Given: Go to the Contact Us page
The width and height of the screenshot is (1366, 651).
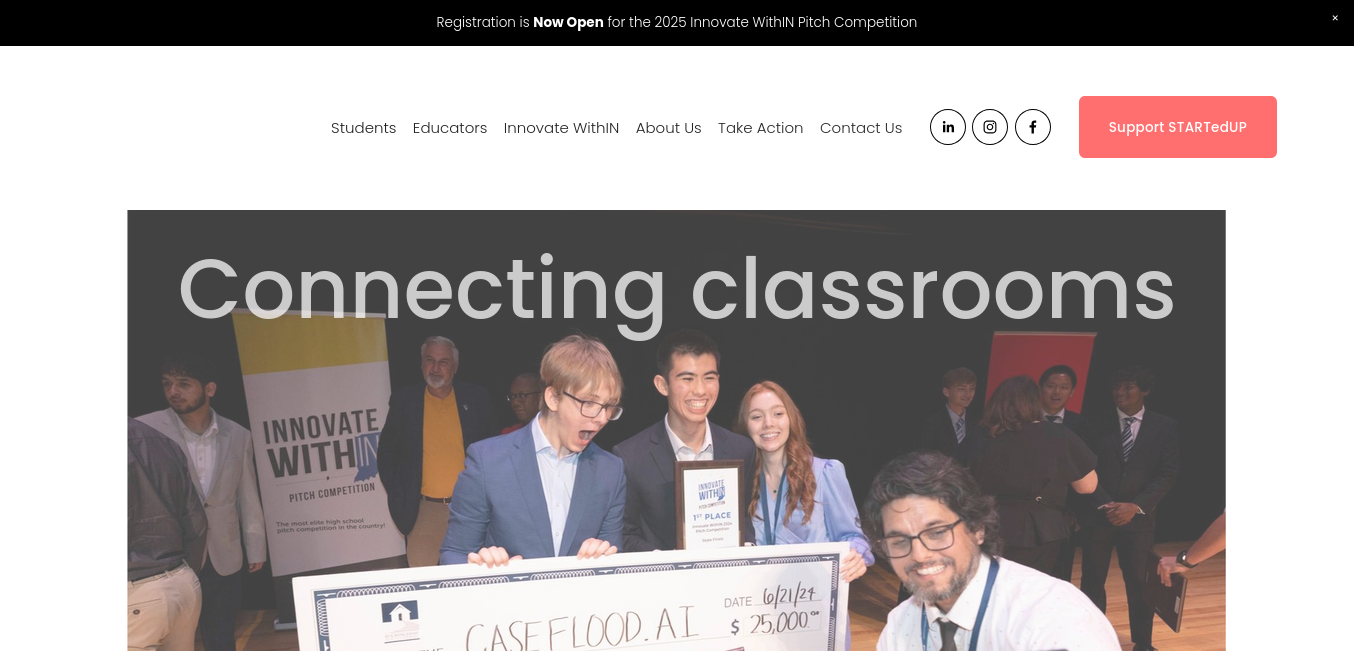Looking at the screenshot, I should (x=861, y=128).
